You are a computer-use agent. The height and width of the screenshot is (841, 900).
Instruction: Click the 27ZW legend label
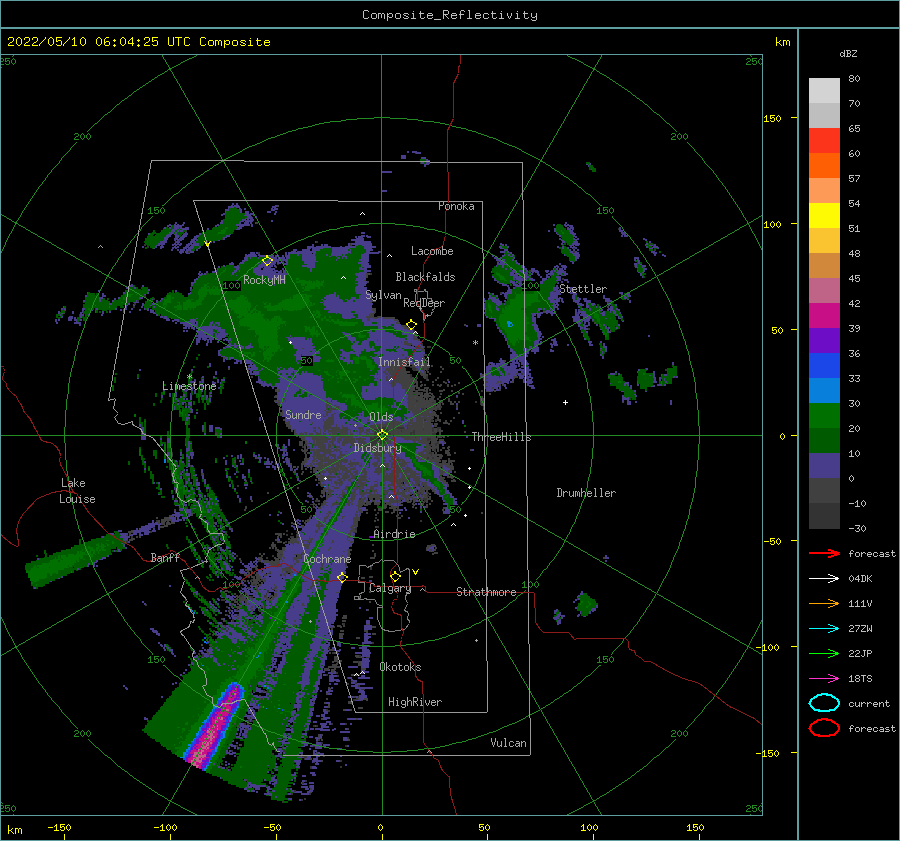(x=860, y=629)
